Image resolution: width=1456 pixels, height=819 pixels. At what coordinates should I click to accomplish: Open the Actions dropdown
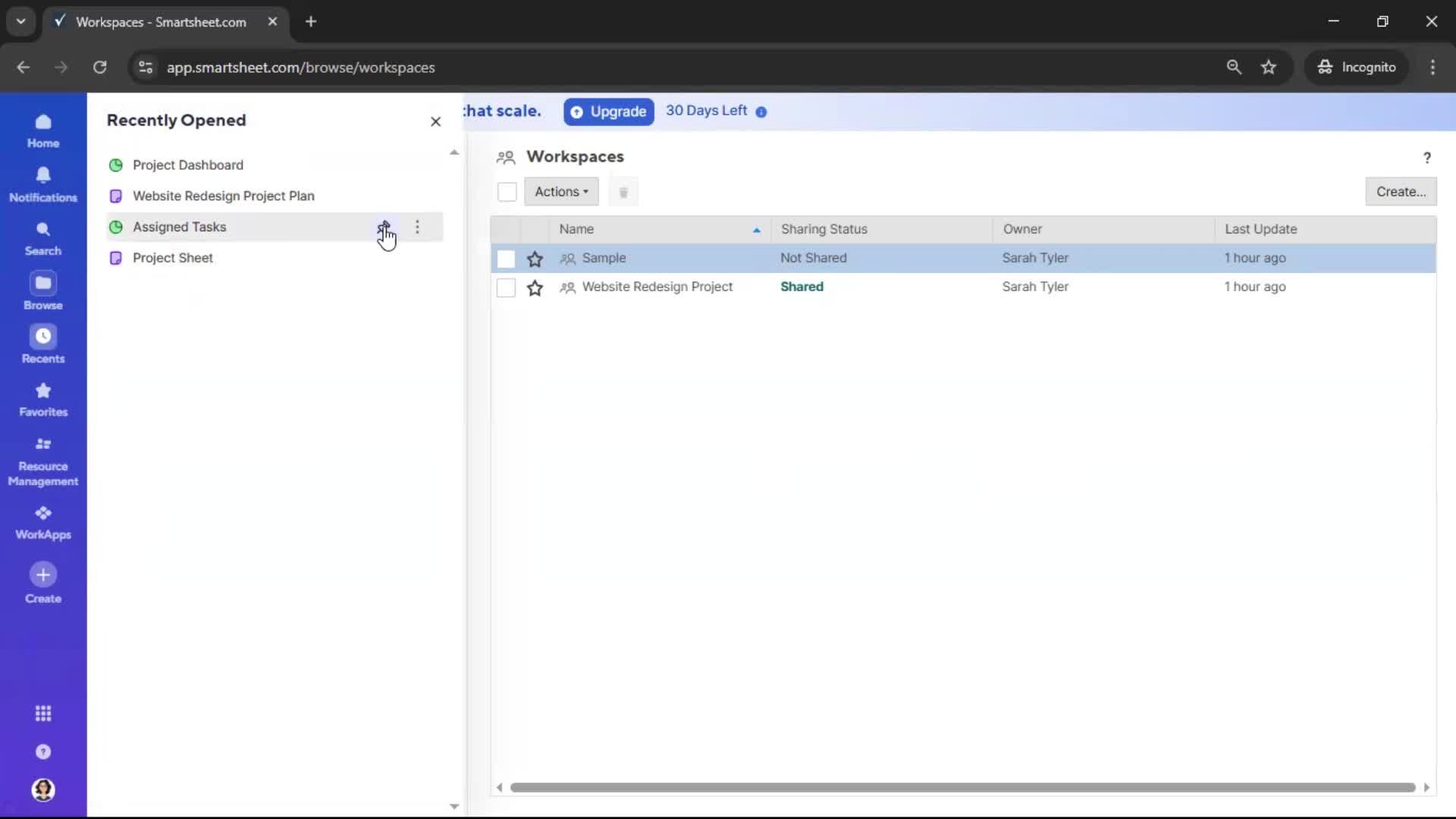point(562,192)
